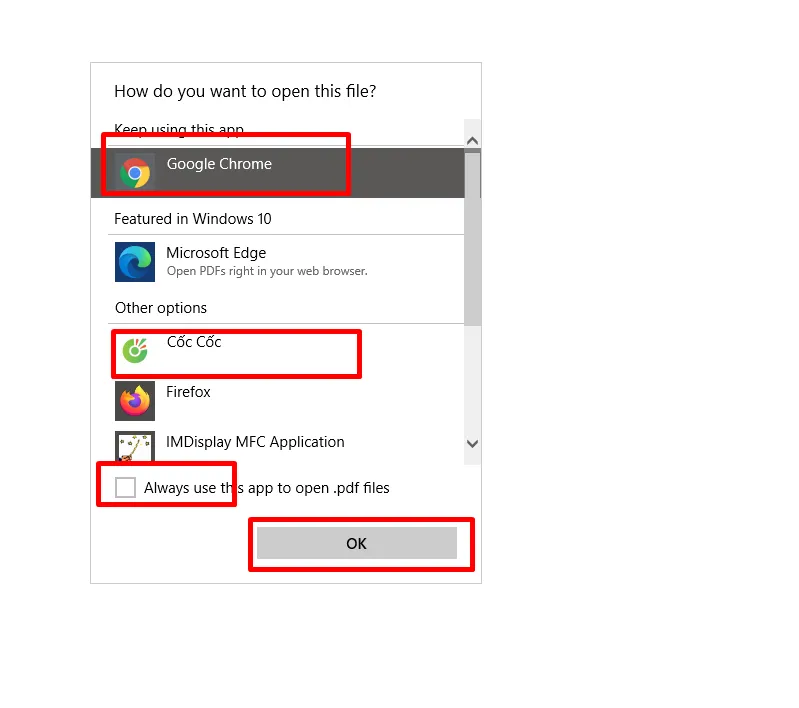Select the Firefox label text

(188, 392)
